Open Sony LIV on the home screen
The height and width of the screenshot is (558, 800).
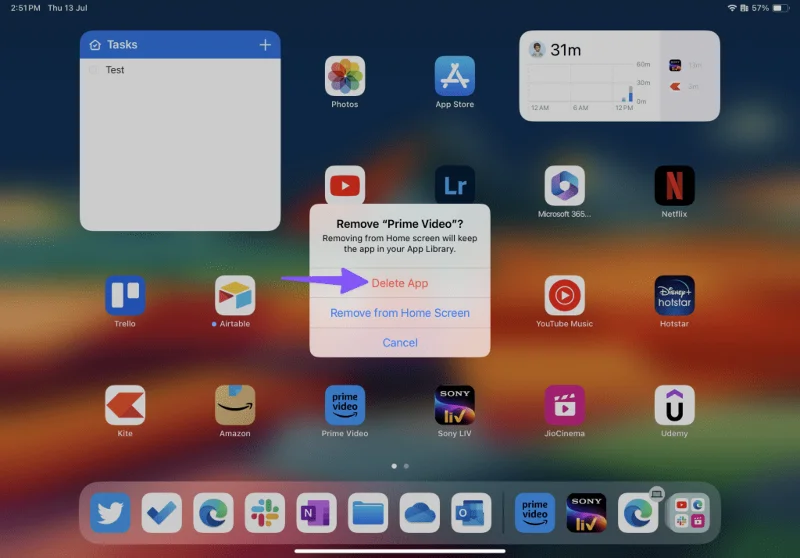(x=455, y=405)
